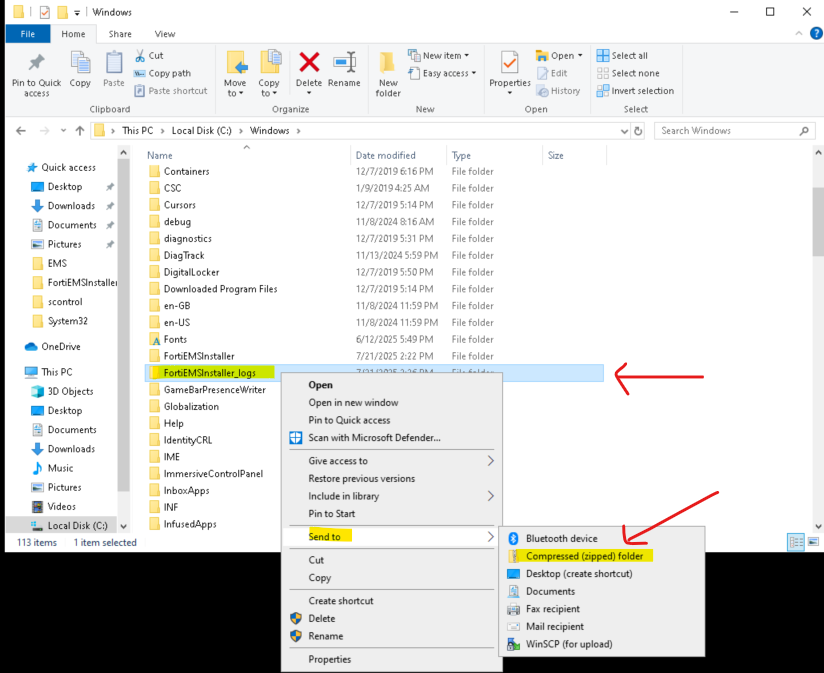Choose Compressed (zipped) folder

(x=601, y=556)
